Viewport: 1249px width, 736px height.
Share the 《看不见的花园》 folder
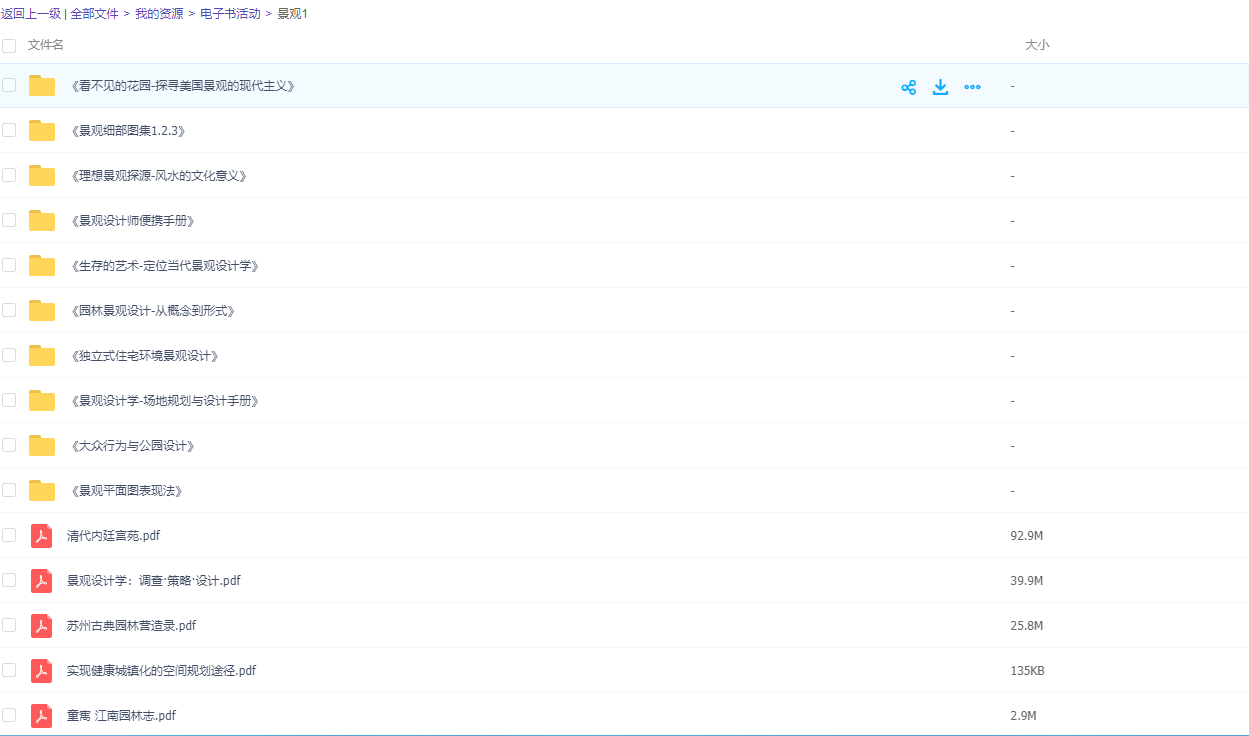(x=908, y=87)
